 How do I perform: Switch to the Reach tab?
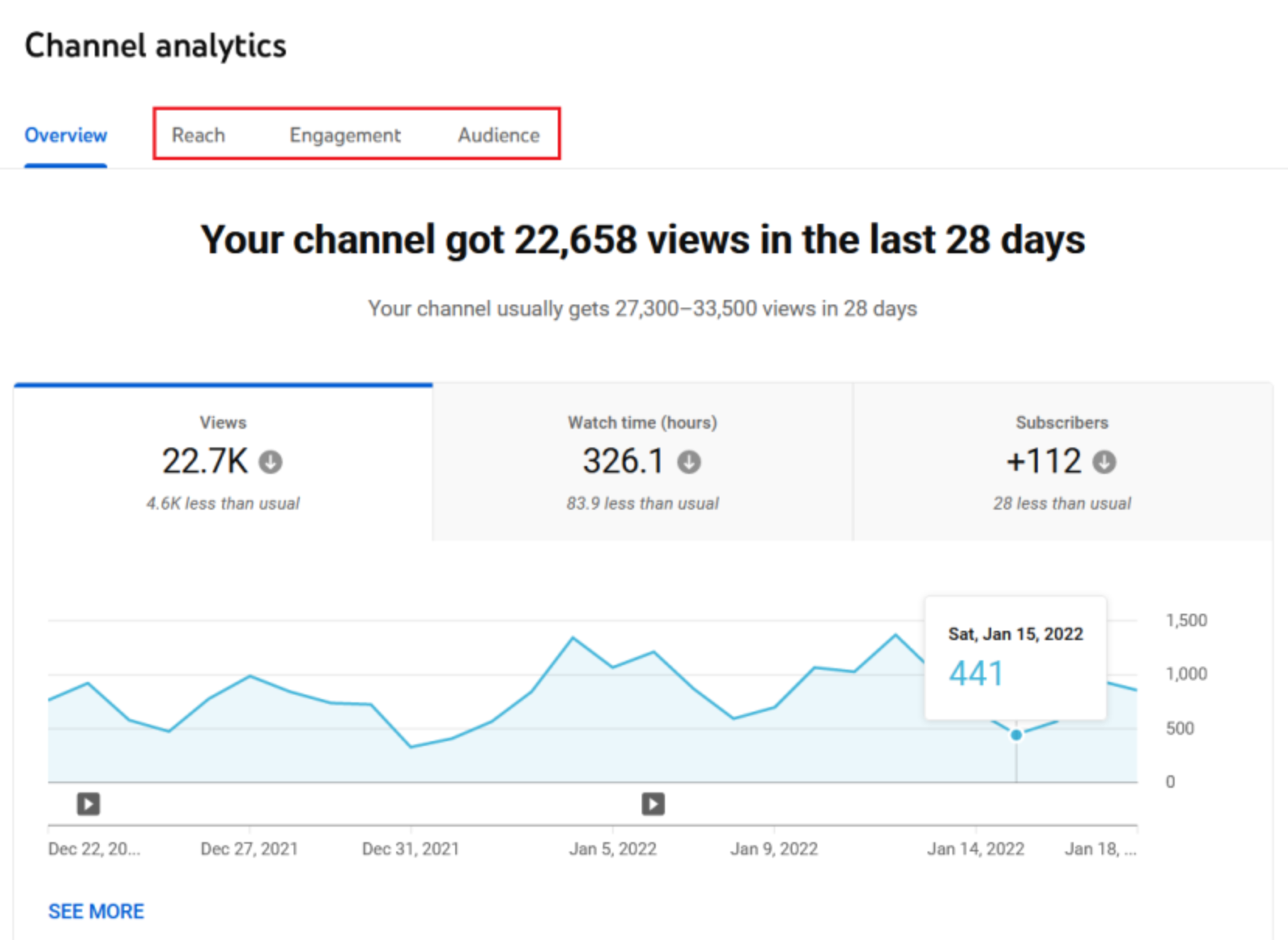(198, 134)
